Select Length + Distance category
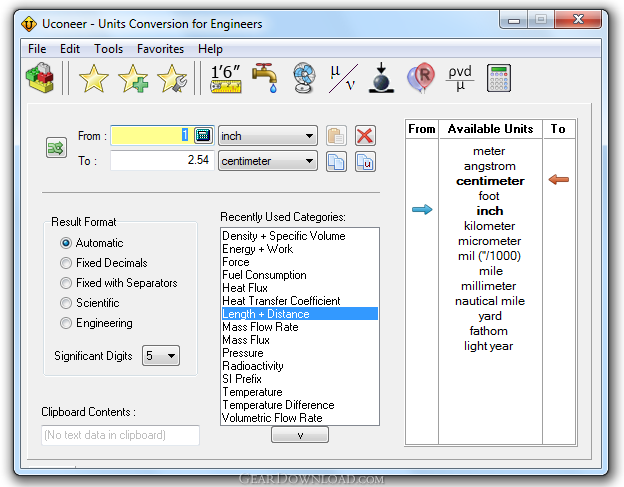Screen dimensions: 624x487 (x=300, y=314)
